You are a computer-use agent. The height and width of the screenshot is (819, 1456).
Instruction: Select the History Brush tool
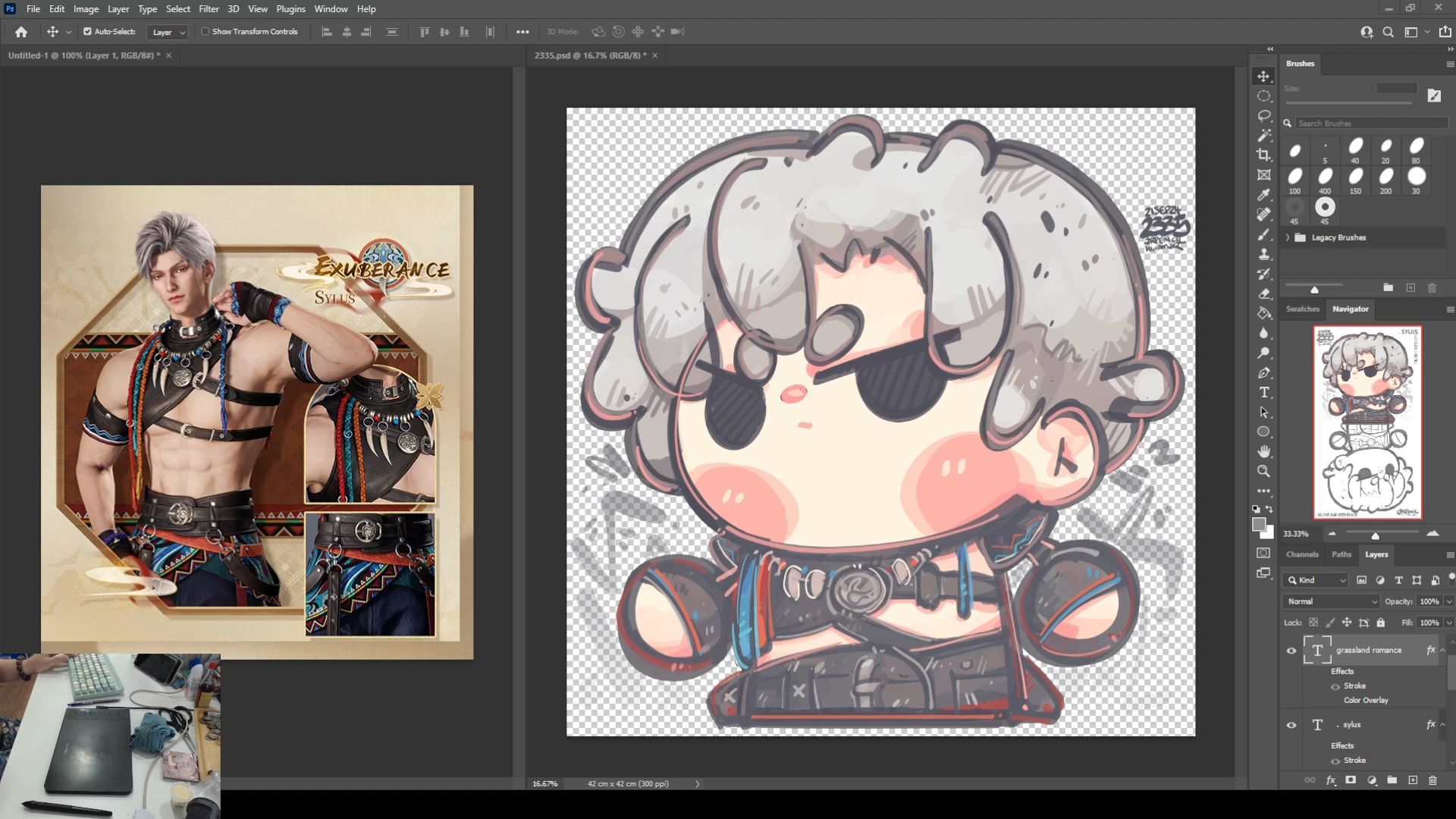(1263, 274)
